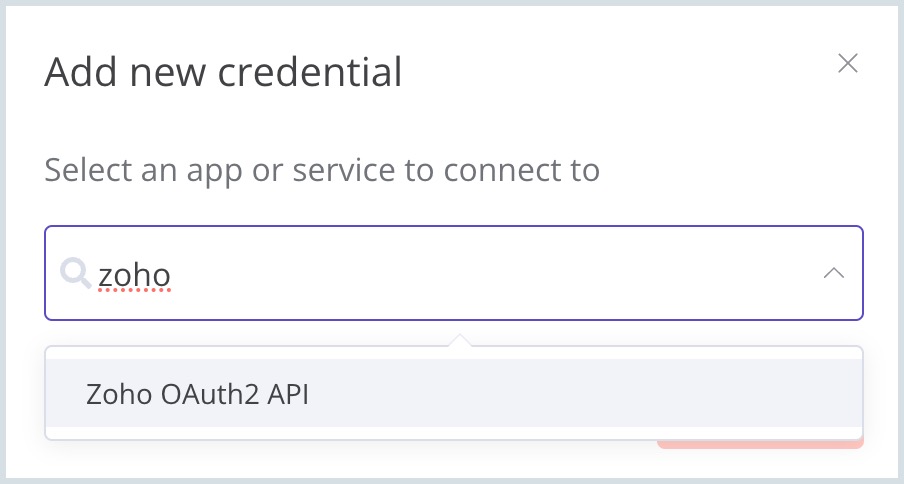Focus the app or service combo box

click(450, 273)
